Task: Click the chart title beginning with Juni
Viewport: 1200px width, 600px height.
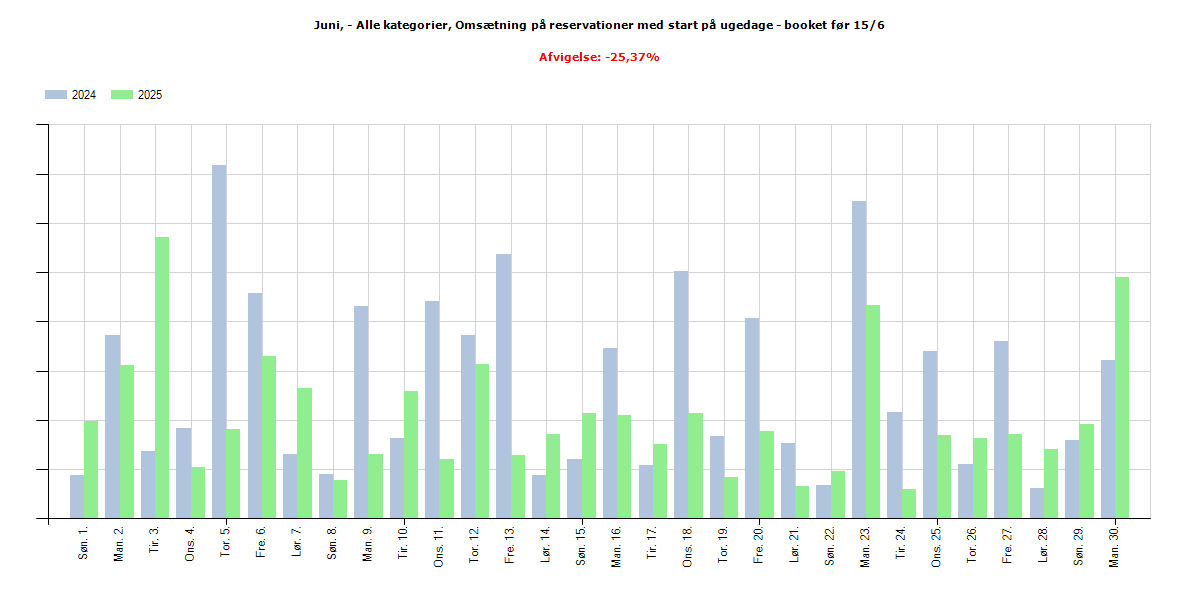Action: point(599,25)
